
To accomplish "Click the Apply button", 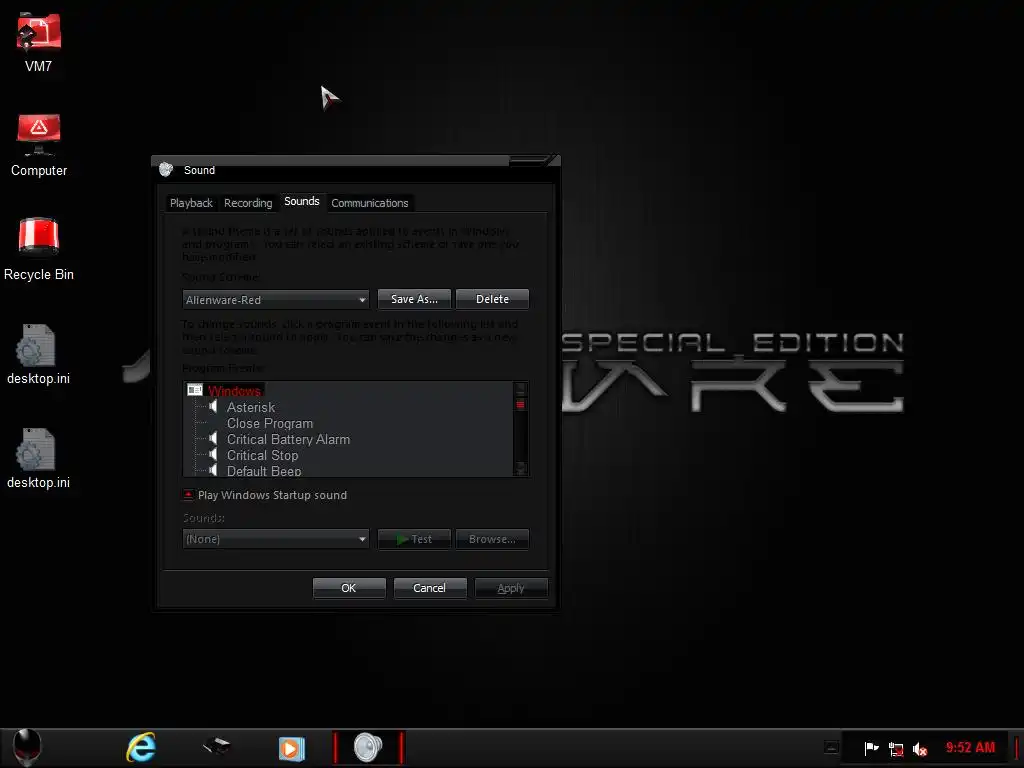I will coord(511,588).
